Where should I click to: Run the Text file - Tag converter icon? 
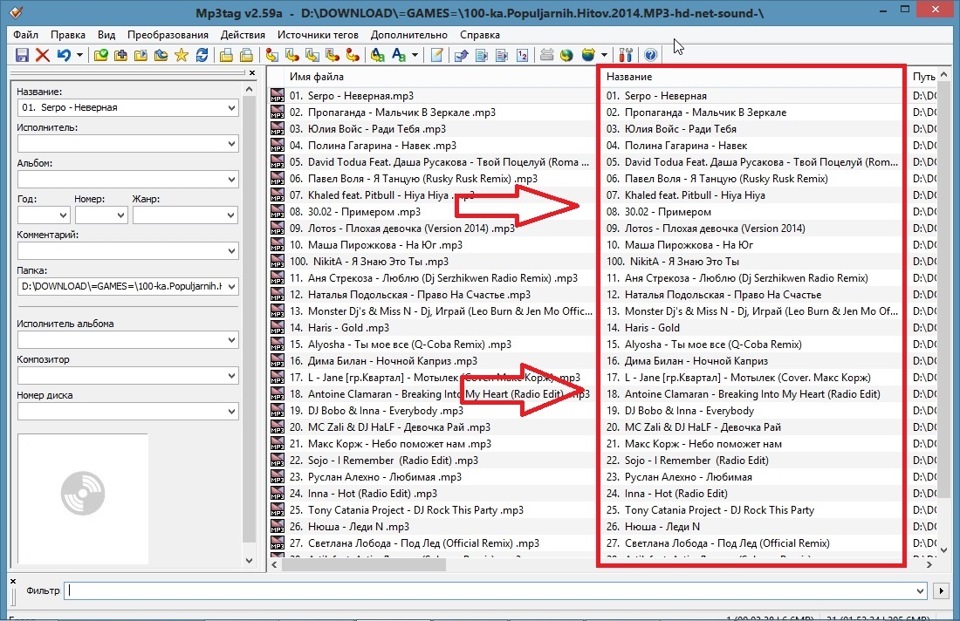tap(332, 55)
